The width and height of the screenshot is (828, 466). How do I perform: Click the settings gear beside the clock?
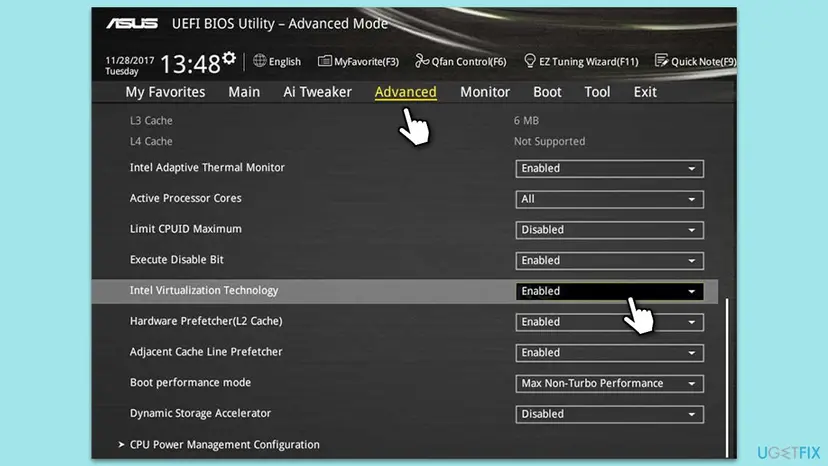pos(229,58)
